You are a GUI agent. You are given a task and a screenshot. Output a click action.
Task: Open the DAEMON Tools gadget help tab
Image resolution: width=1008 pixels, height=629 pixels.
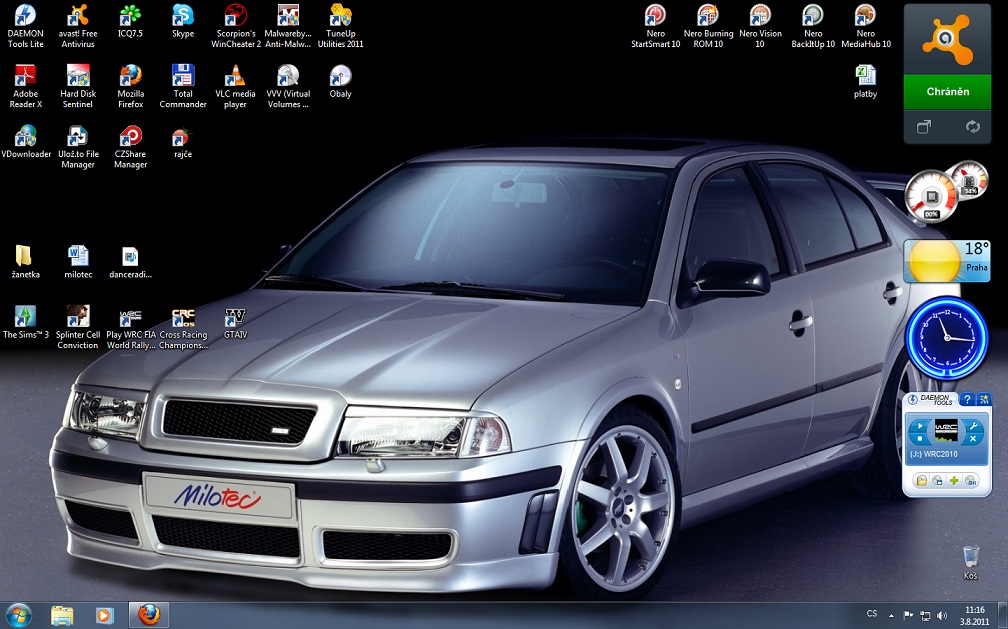pyautogui.click(x=967, y=400)
